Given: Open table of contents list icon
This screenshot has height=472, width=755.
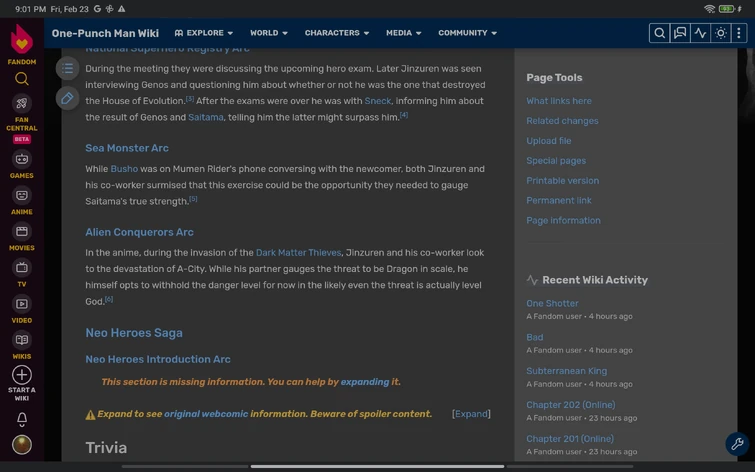Looking at the screenshot, I should pos(67,68).
